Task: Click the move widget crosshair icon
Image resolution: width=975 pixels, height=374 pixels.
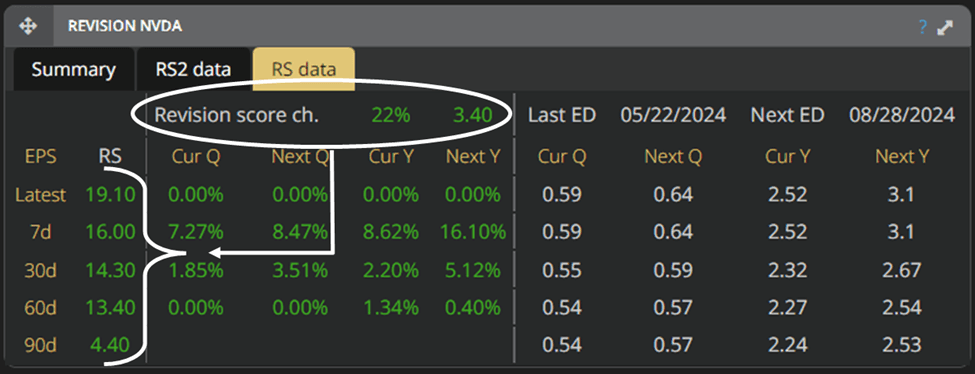Action: [x=28, y=26]
